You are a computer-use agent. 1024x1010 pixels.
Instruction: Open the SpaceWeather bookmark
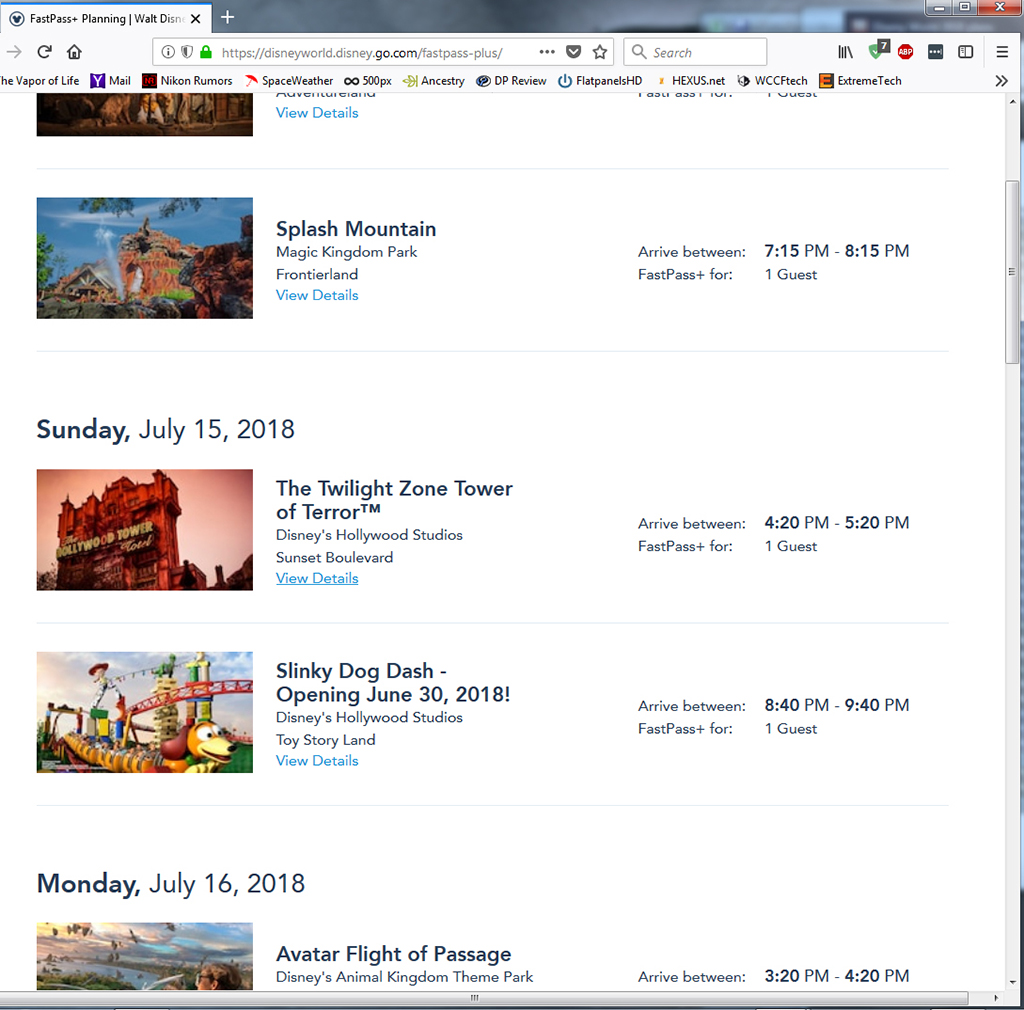[289, 80]
